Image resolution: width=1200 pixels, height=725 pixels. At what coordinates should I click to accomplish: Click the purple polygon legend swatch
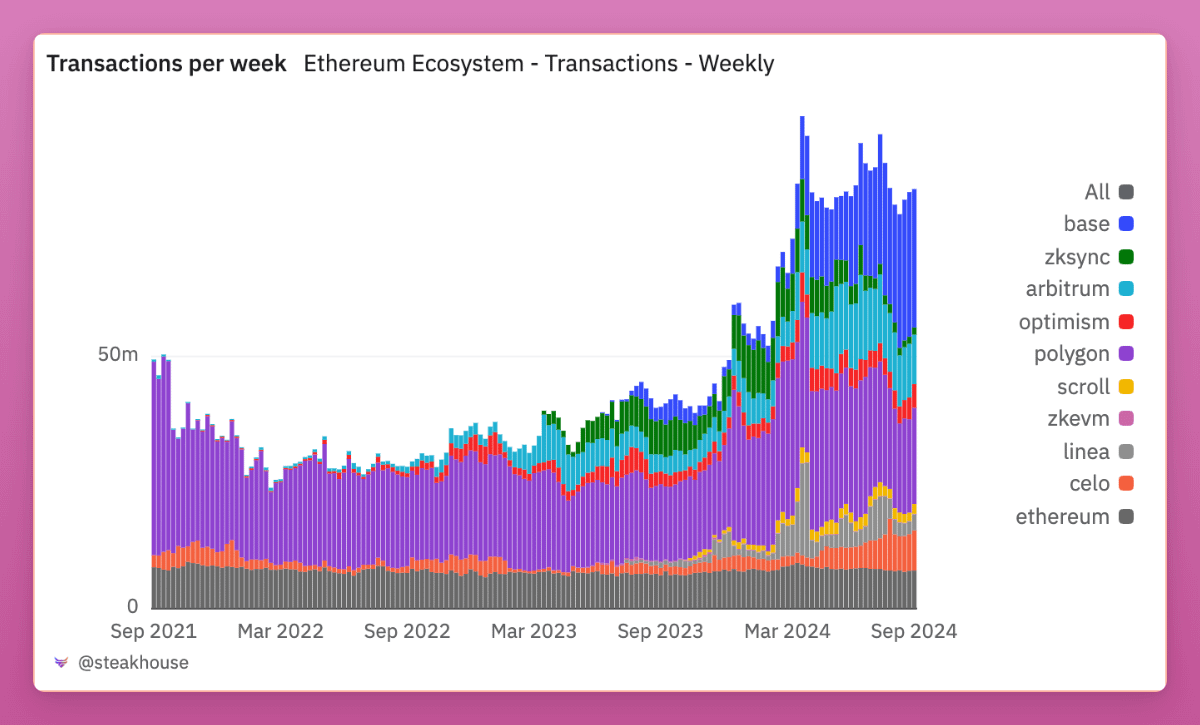point(1126,354)
